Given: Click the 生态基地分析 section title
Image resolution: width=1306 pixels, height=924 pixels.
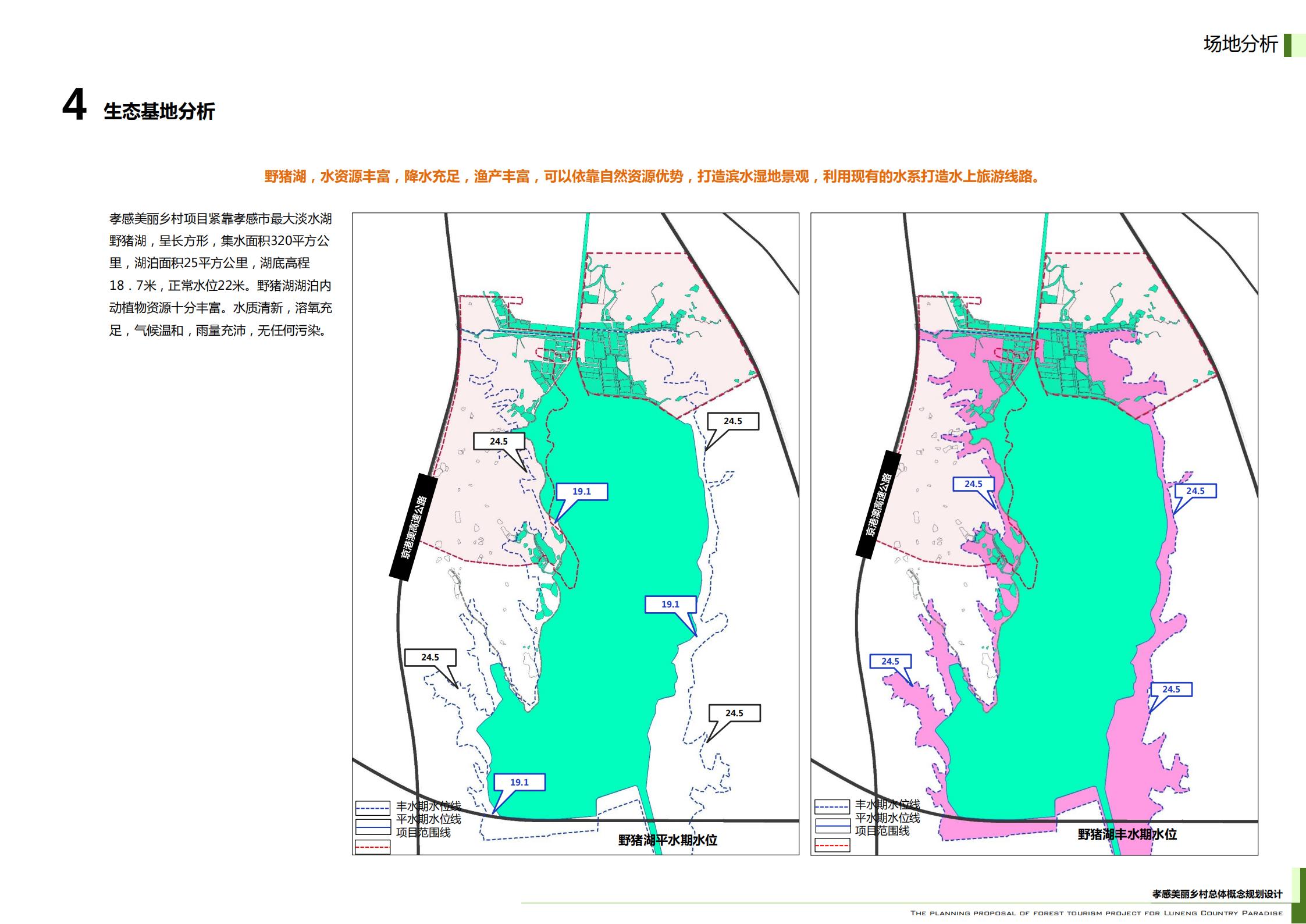Looking at the screenshot, I should [x=159, y=111].
